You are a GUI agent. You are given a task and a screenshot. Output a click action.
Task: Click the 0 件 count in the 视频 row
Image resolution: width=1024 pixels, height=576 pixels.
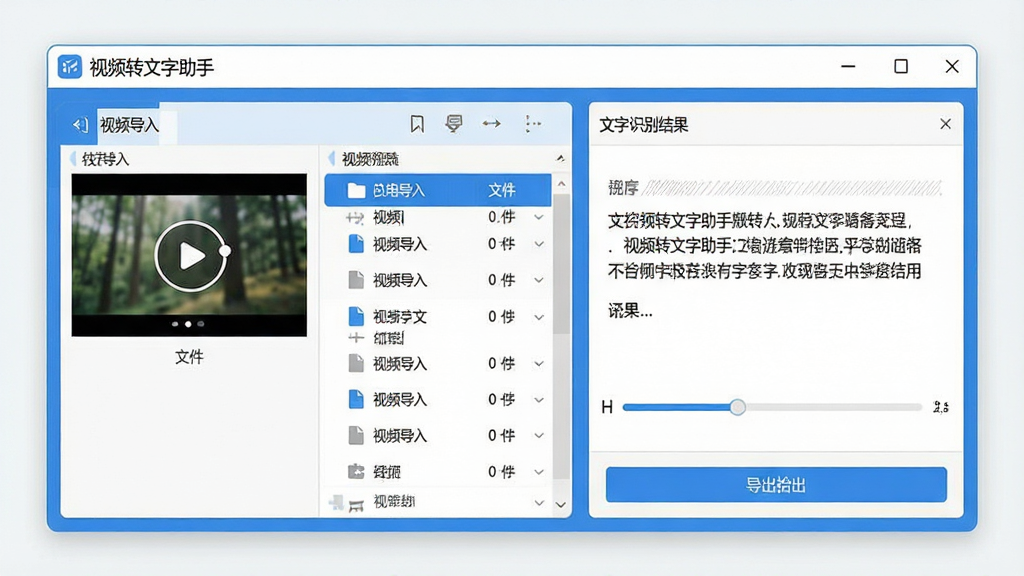[502, 217]
